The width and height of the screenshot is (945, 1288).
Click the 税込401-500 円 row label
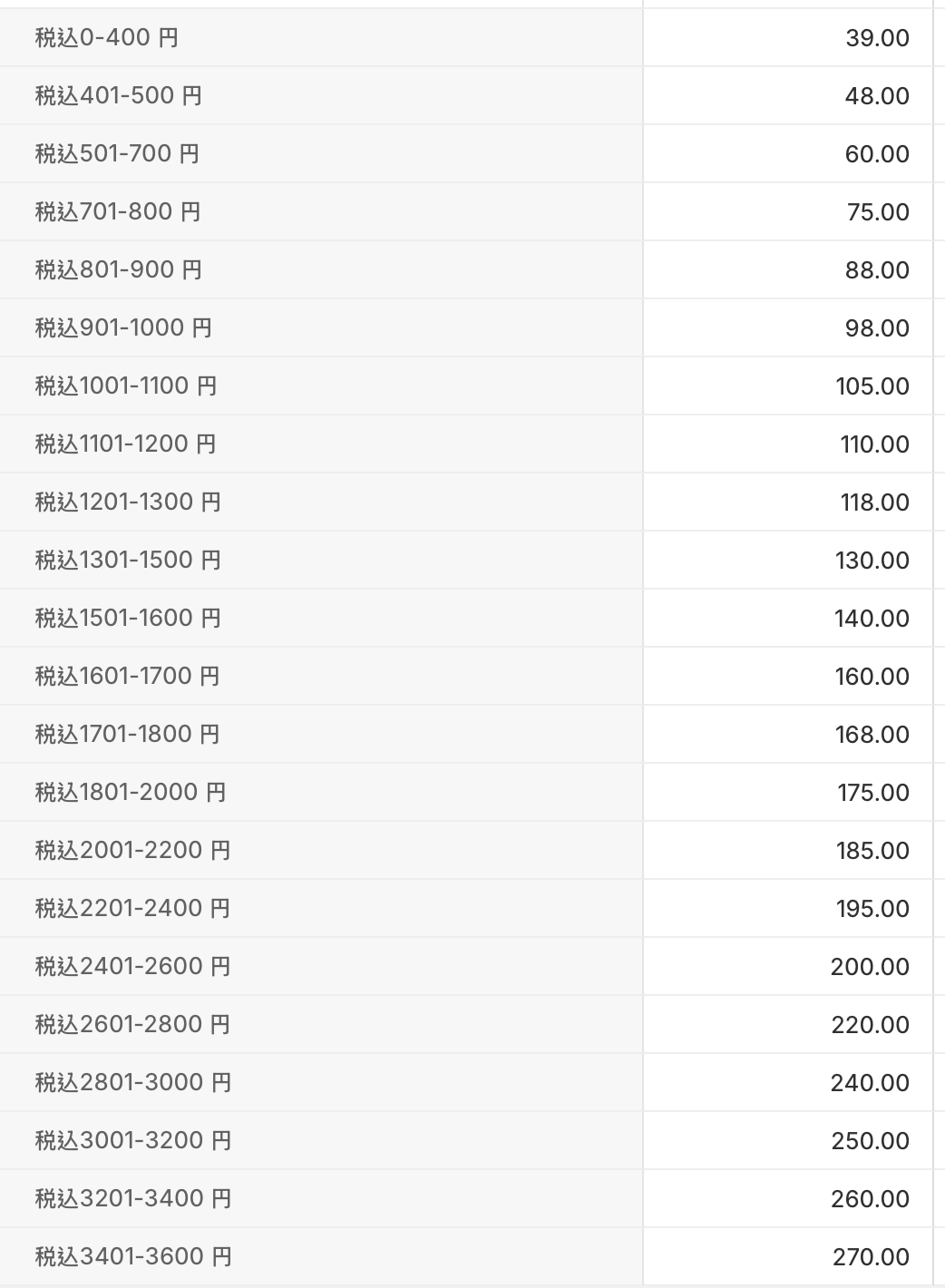[x=119, y=96]
